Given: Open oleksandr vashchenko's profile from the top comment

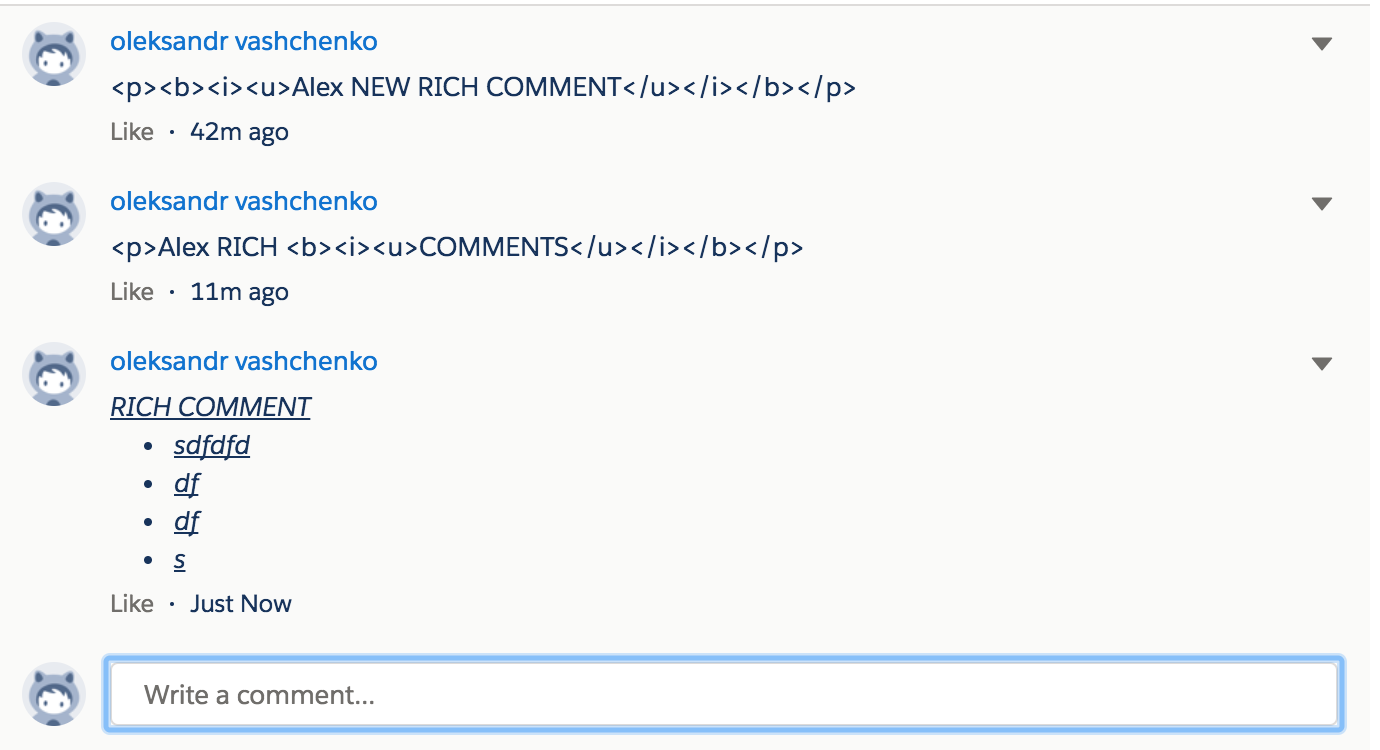Looking at the screenshot, I should coord(243,41).
